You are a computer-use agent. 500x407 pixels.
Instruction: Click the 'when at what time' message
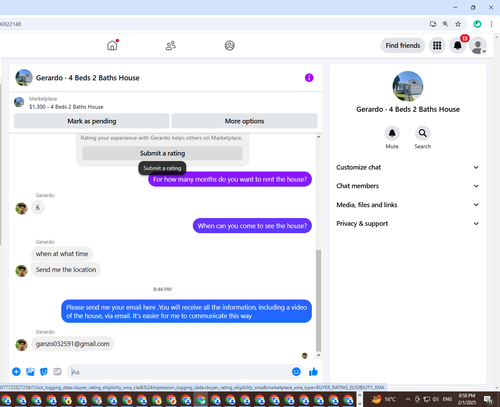(62, 254)
